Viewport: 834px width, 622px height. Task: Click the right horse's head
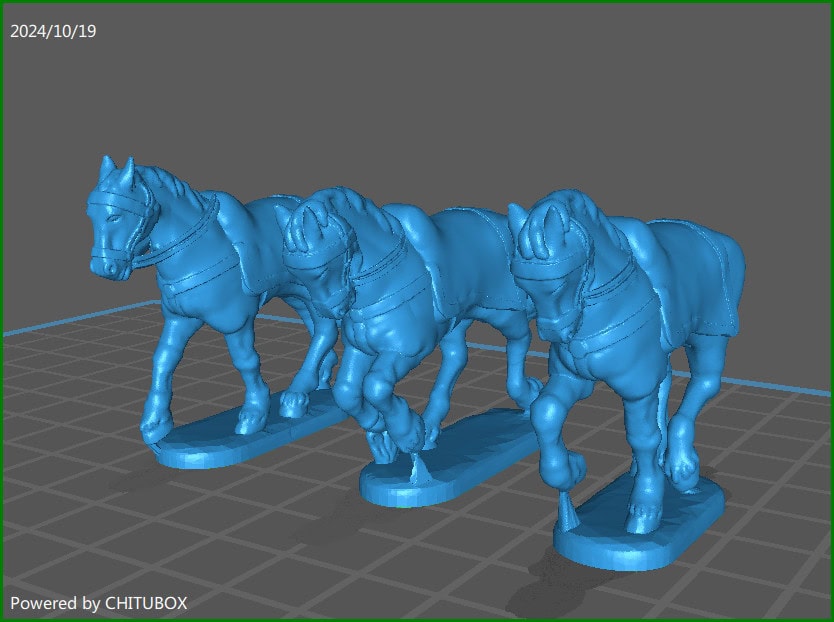point(545,255)
